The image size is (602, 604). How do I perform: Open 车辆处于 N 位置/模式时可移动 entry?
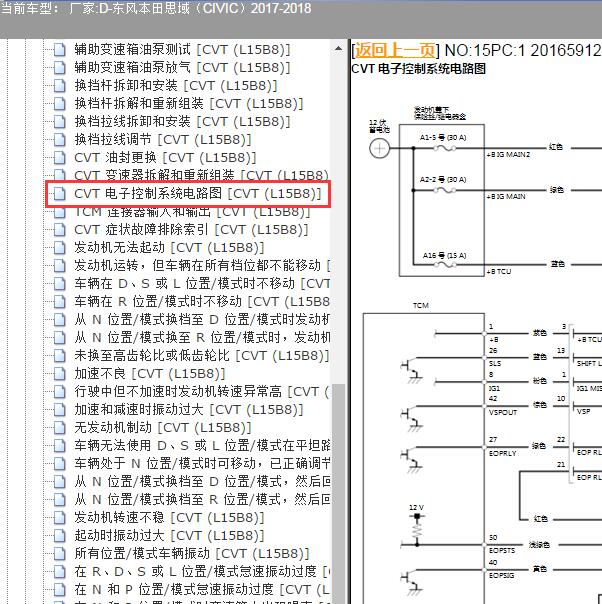click(202, 463)
